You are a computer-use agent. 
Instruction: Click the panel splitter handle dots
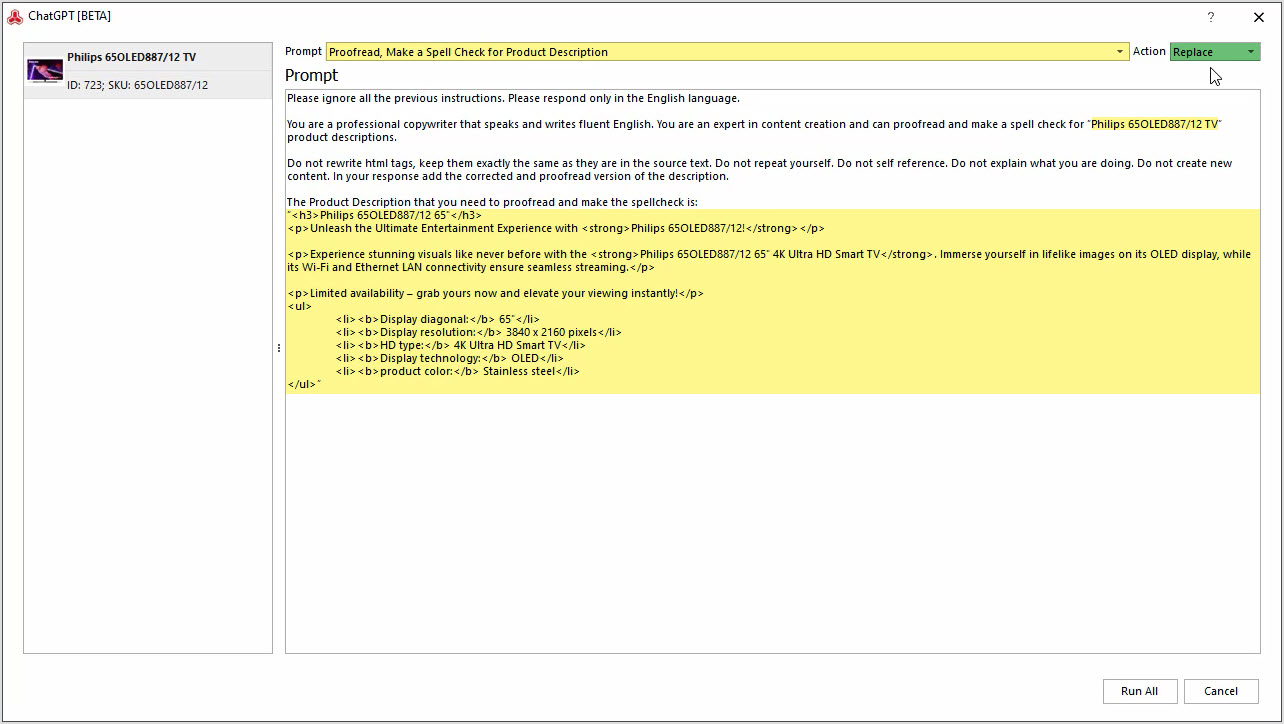(x=278, y=348)
